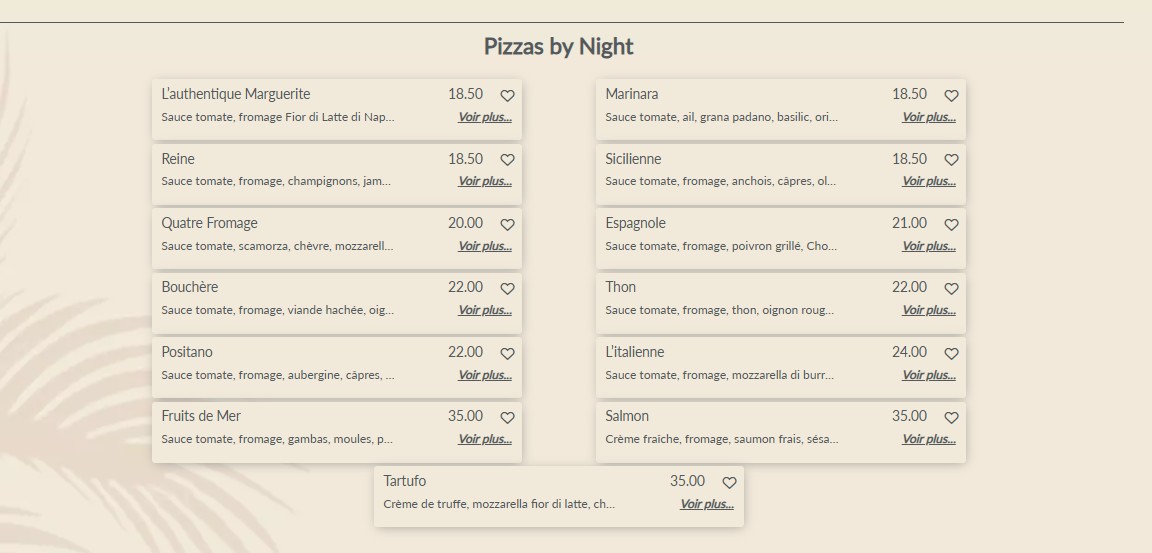Image resolution: width=1152 pixels, height=553 pixels.
Task: Like the Reine pizza with heart
Action: click(x=507, y=160)
